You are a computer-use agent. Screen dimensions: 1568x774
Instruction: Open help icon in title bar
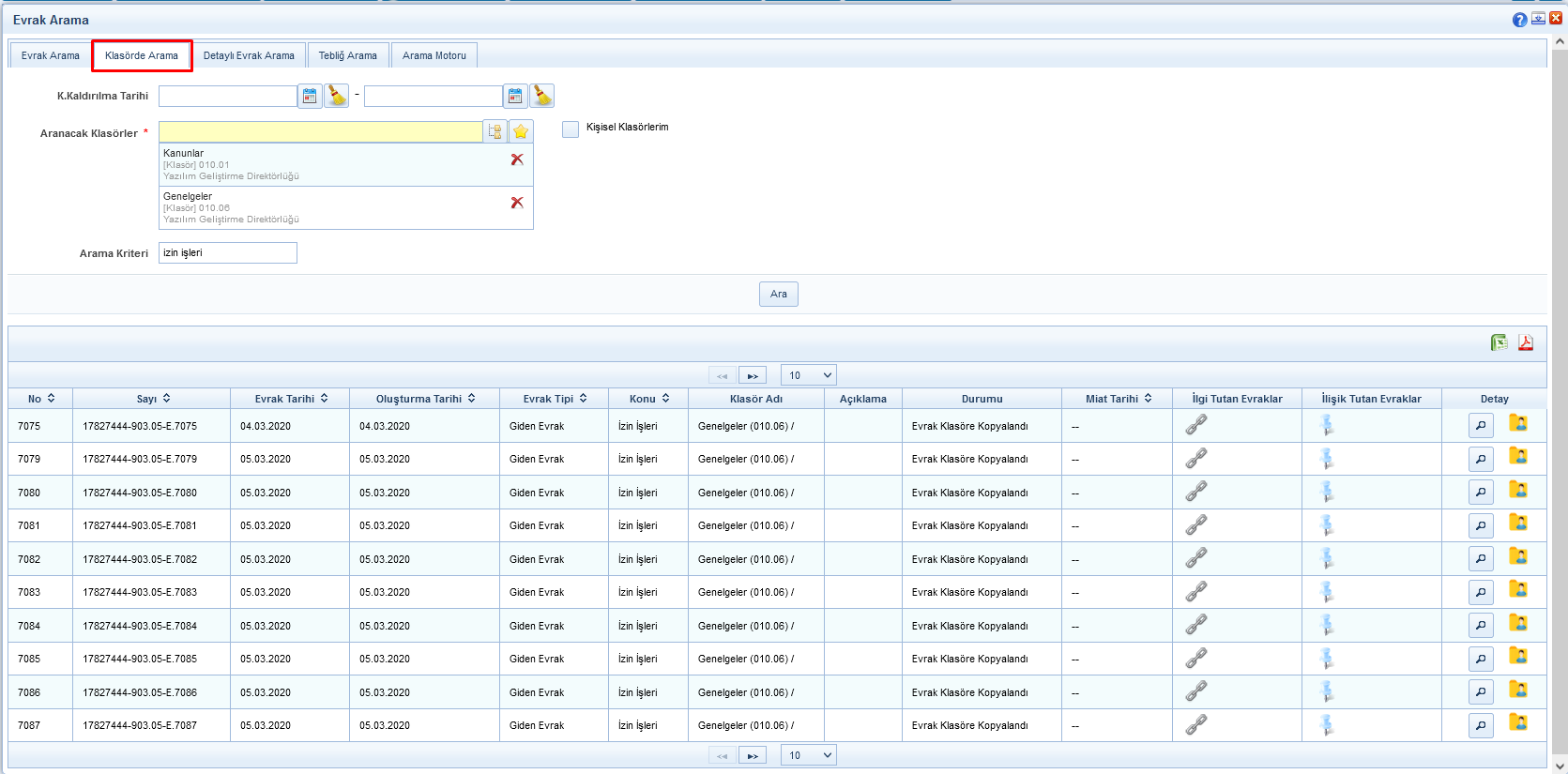(1519, 20)
